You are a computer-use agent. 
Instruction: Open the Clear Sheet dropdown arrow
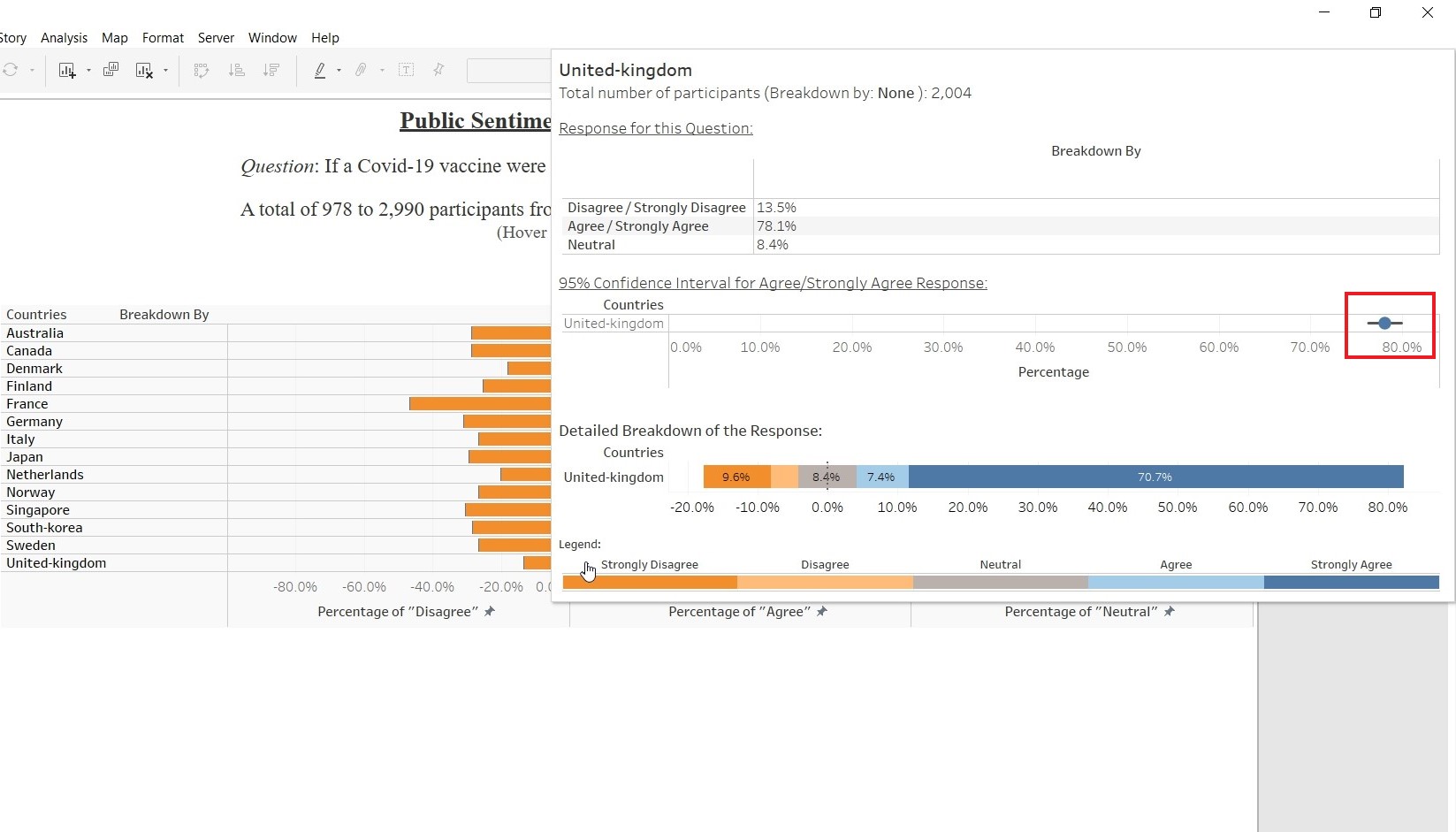(165, 71)
